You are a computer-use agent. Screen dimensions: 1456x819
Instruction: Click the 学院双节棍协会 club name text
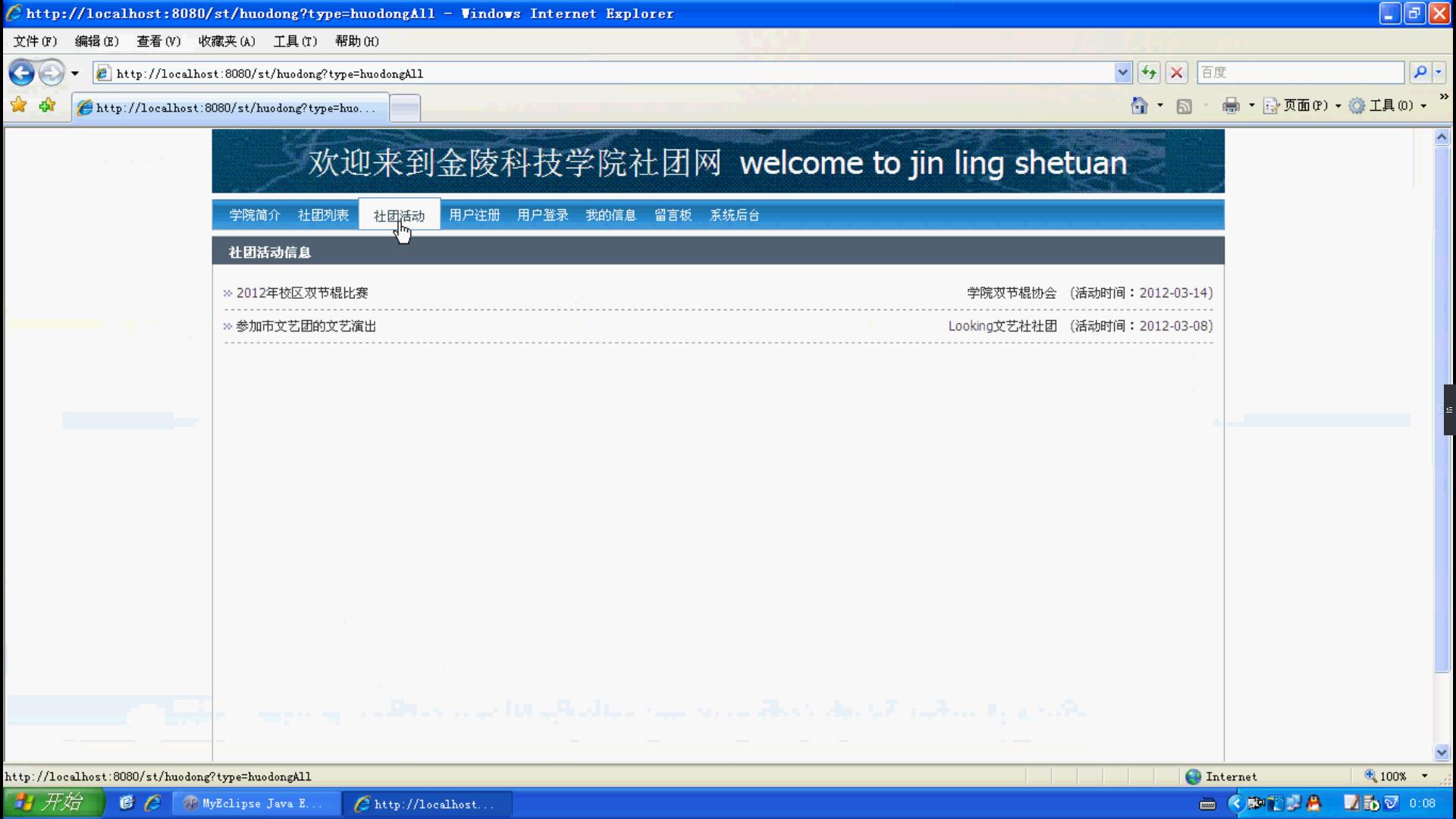pos(1012,293)
